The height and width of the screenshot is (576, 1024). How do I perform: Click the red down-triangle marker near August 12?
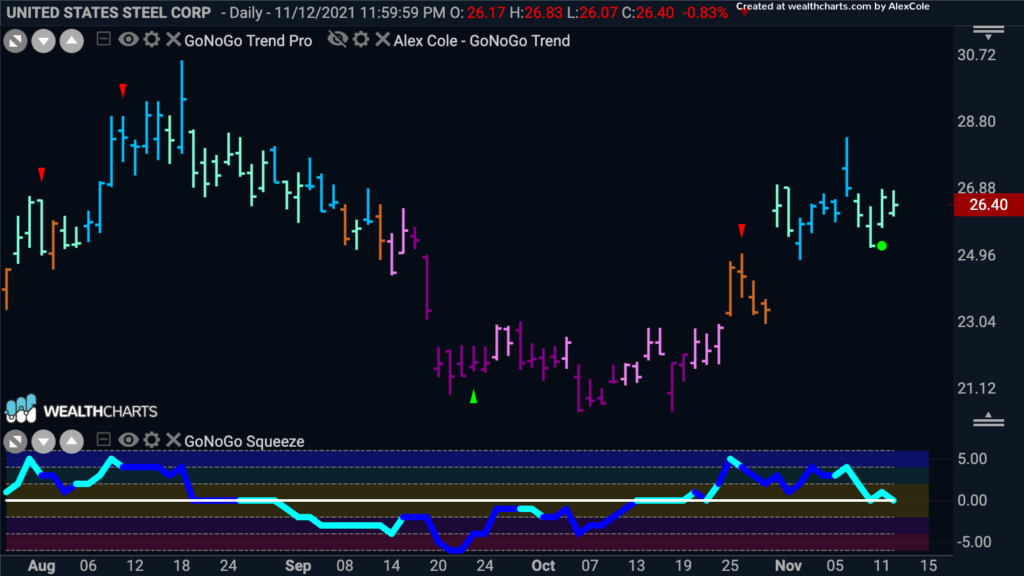tap(123, 90)
